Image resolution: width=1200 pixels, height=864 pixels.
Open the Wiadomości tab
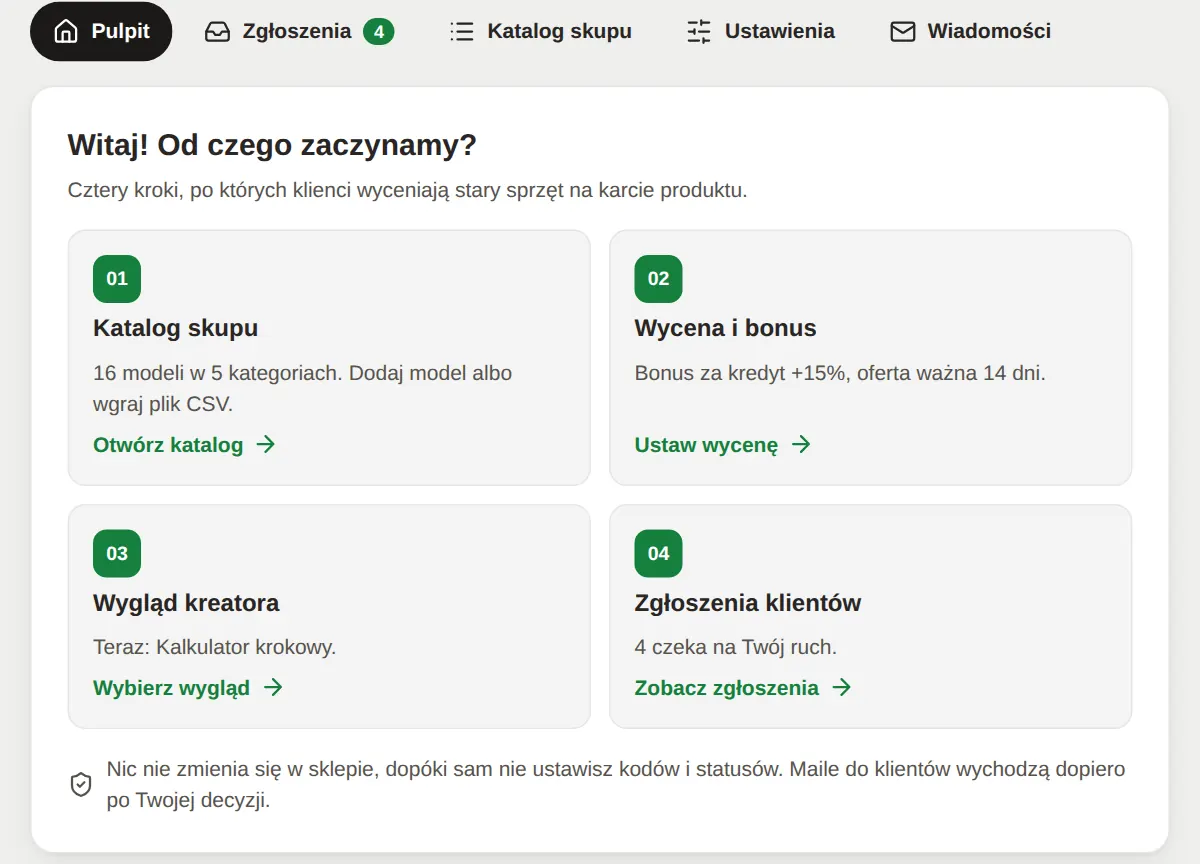click(x=970, y=31)
